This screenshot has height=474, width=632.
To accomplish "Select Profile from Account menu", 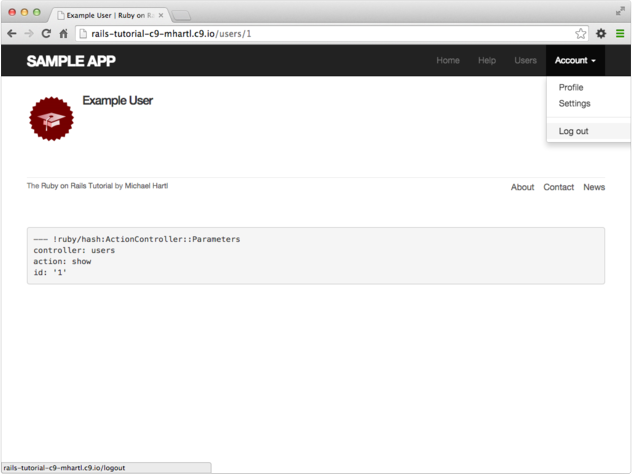I will pos(571,88).
